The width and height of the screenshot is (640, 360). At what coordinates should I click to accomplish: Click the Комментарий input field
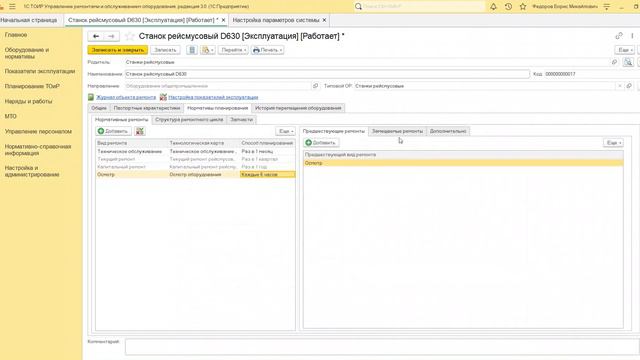coord(382,347)
